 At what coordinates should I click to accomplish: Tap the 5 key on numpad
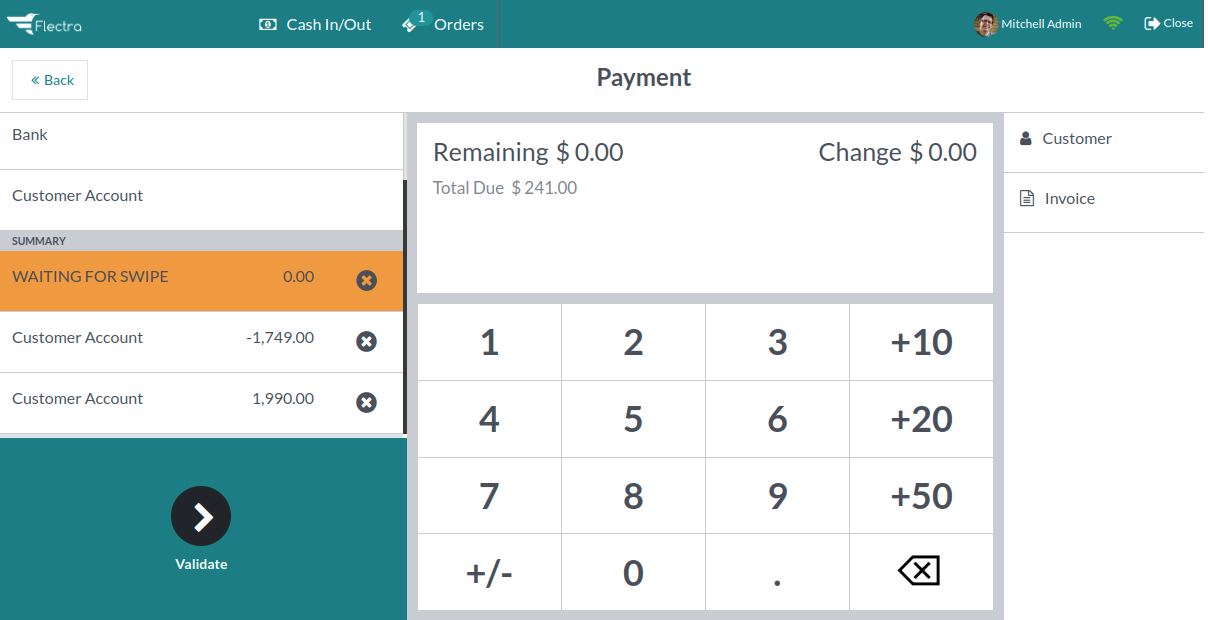[x=633, y=419]
